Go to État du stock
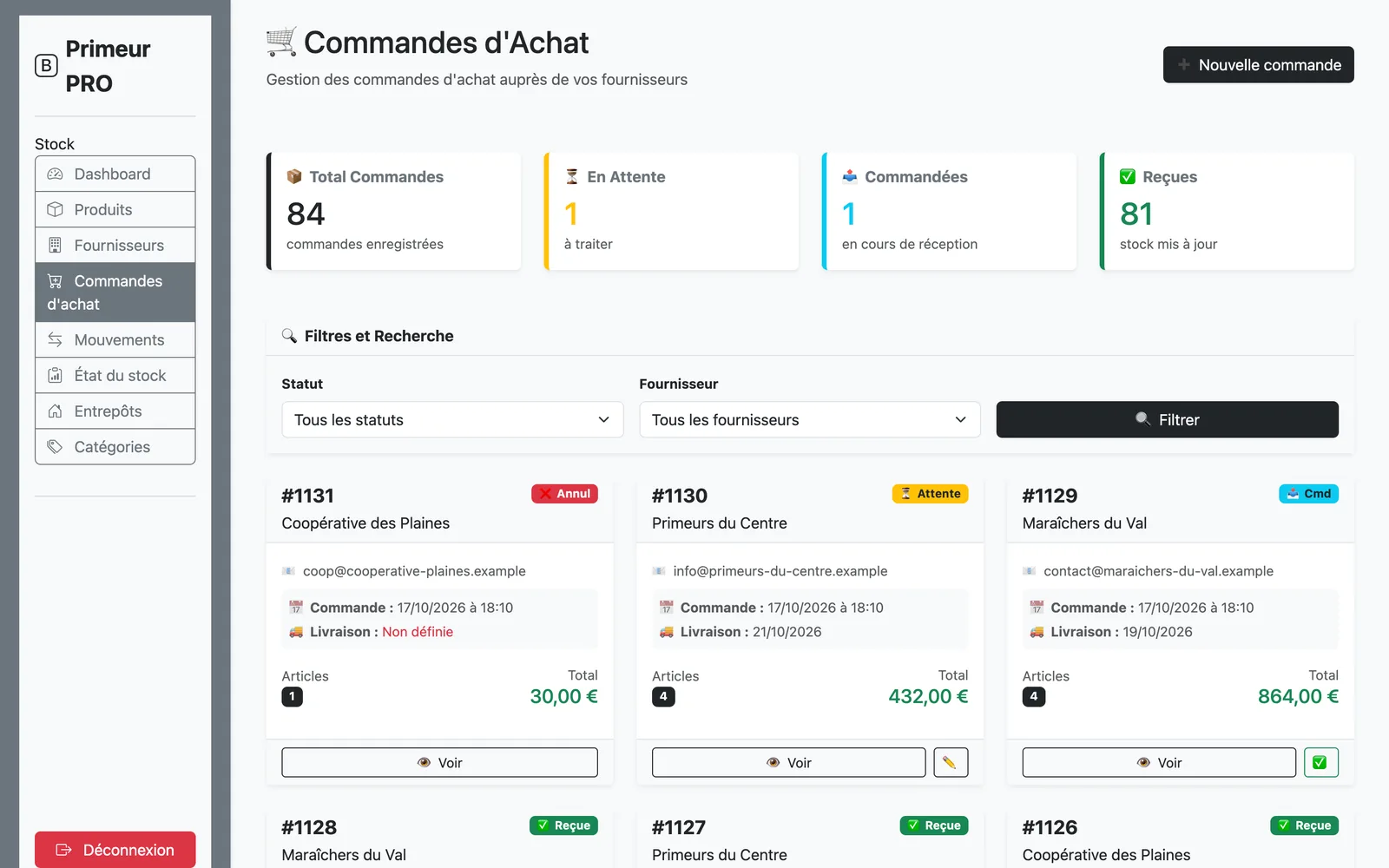Screen dimensions: 1389x868 click(x=115, y=375)
